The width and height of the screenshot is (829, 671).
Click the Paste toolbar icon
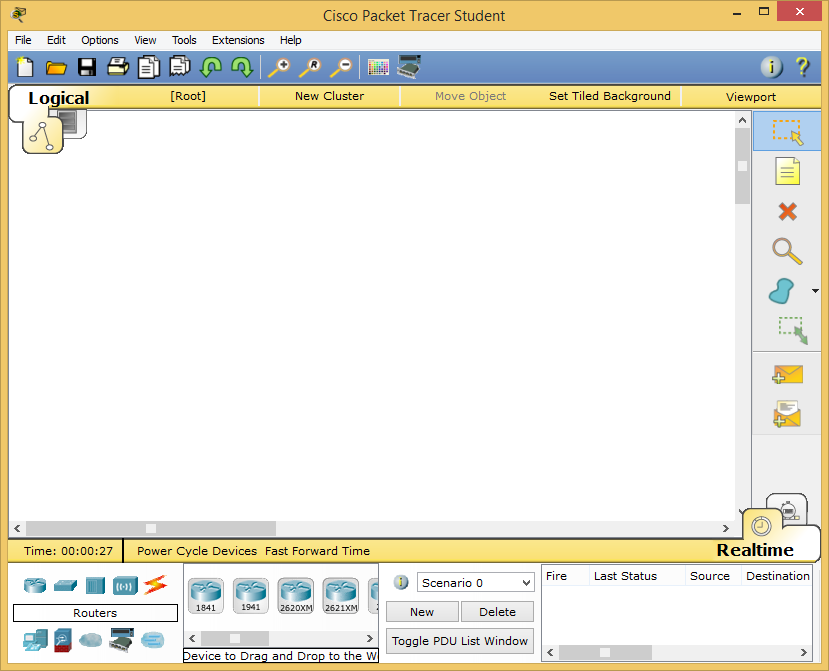coord(180,67)
